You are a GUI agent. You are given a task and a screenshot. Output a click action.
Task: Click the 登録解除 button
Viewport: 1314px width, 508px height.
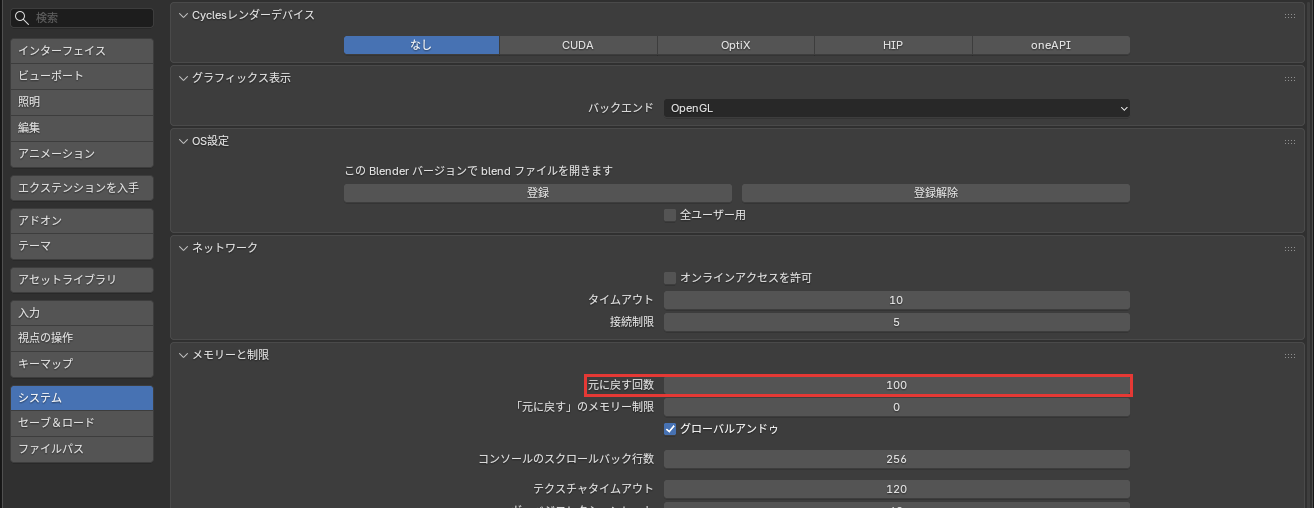(x=936, y=193)
